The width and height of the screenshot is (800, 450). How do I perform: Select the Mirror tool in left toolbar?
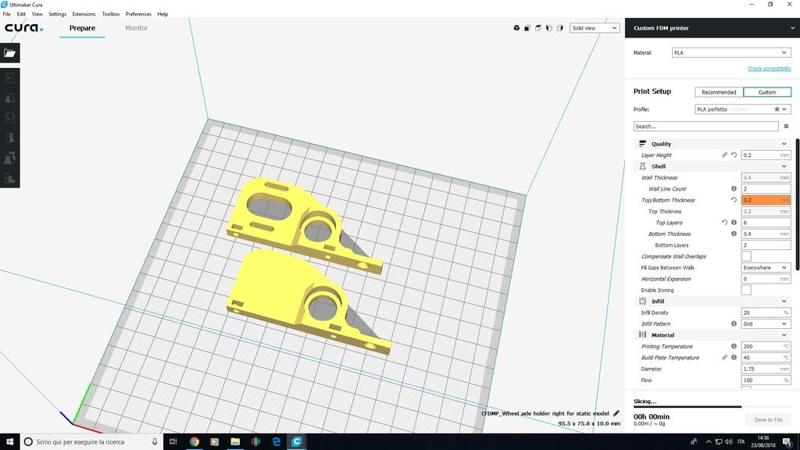click(x=10, y=138)
